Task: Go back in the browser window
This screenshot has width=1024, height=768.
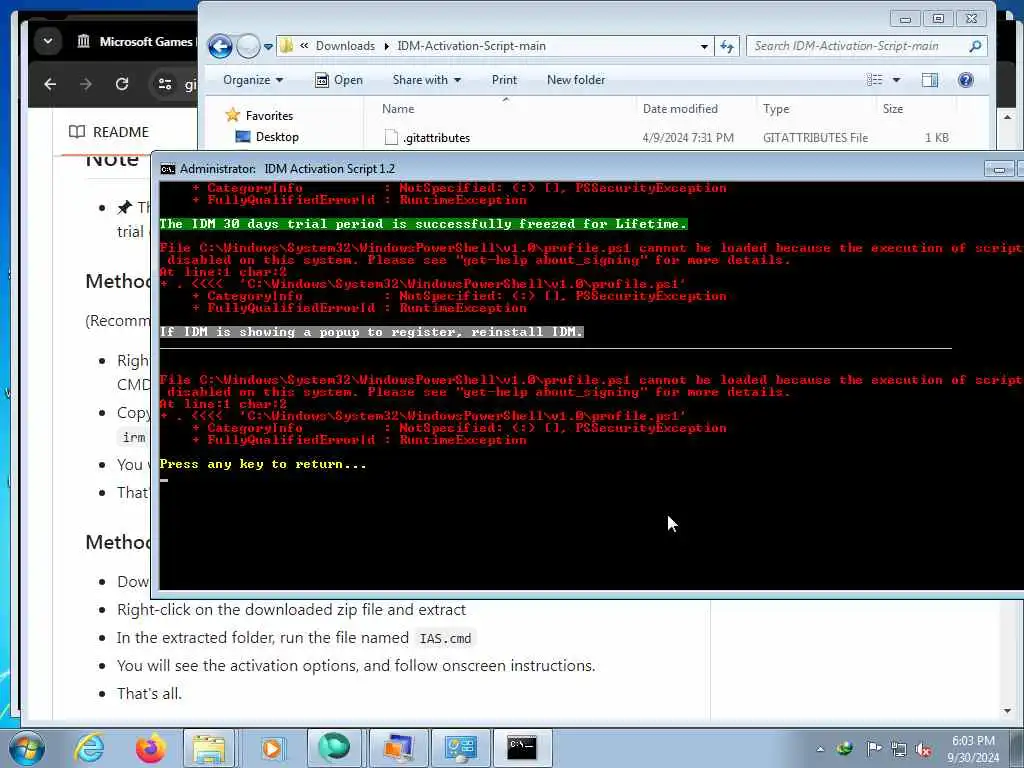Action: pyautogui.click(x=50, y=84)
